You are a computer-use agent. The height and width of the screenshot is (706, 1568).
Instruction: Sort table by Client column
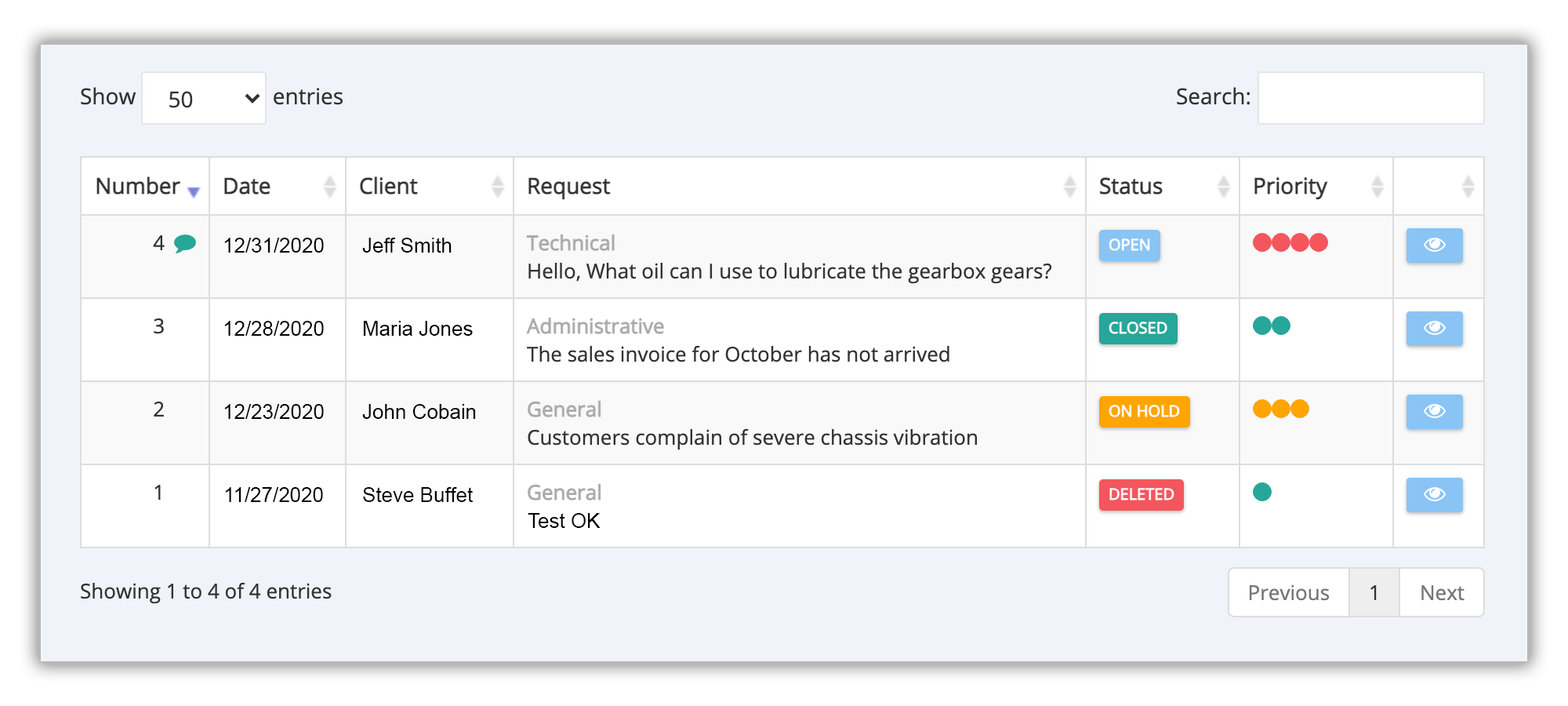pos(430,186)
